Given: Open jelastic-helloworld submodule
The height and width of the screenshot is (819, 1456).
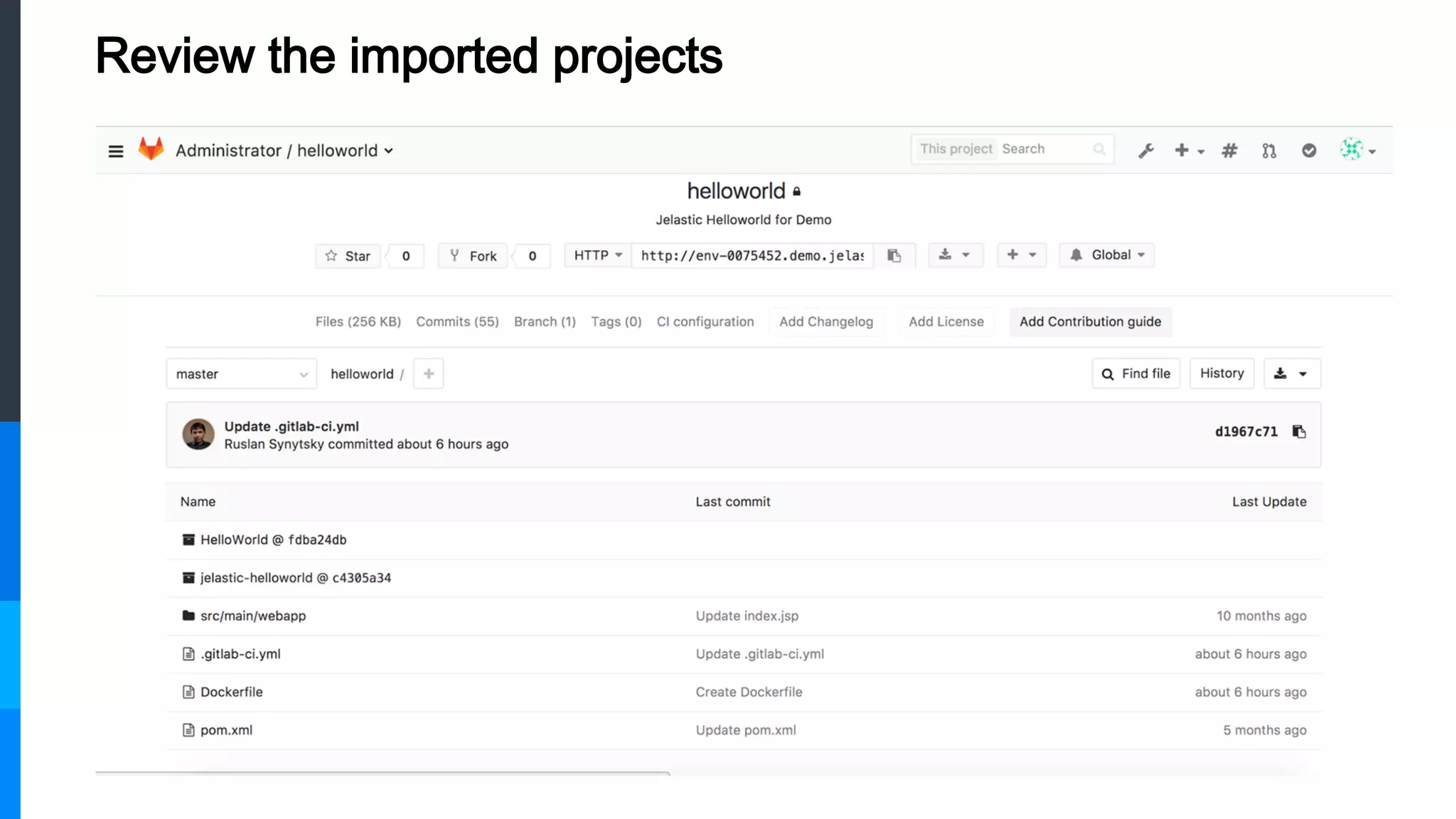Looking at the screenshot, I should point(256,578).
